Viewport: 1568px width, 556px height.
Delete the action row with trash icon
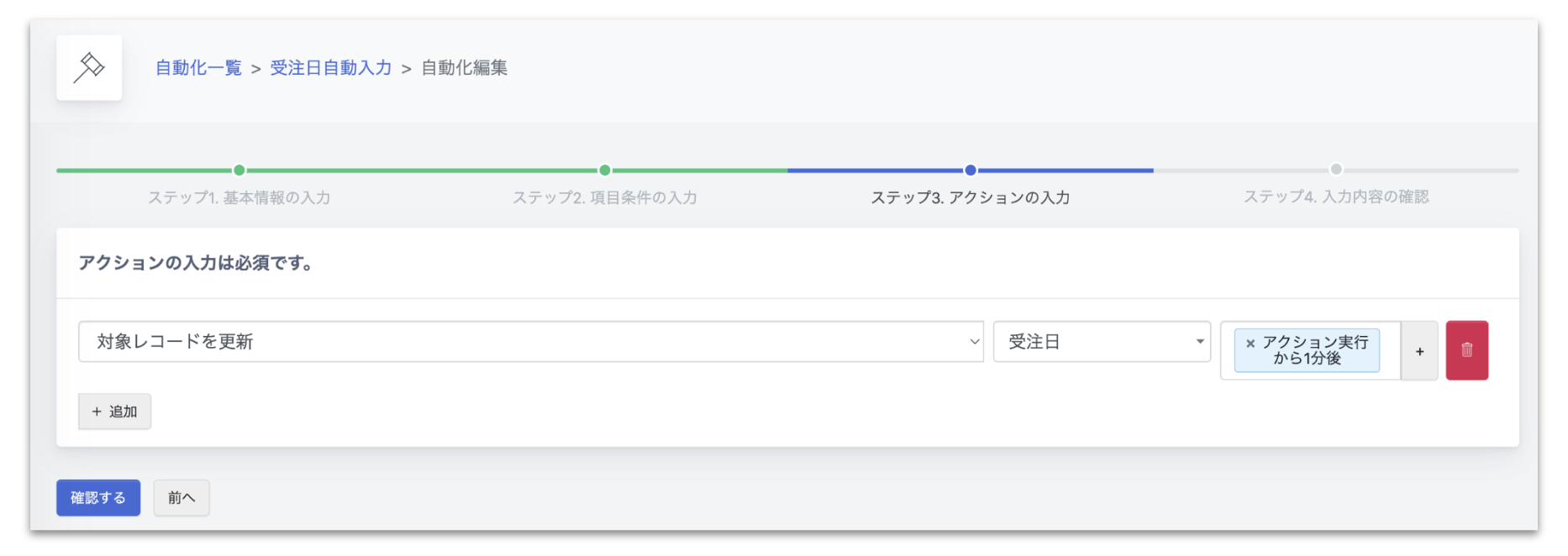coord(1466,350)
